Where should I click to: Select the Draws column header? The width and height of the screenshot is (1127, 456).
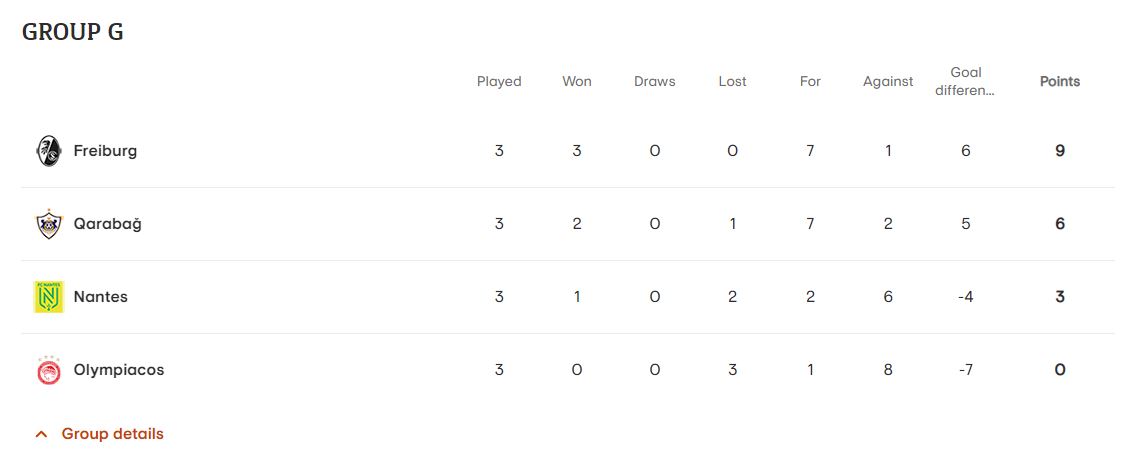pos(655,82)
